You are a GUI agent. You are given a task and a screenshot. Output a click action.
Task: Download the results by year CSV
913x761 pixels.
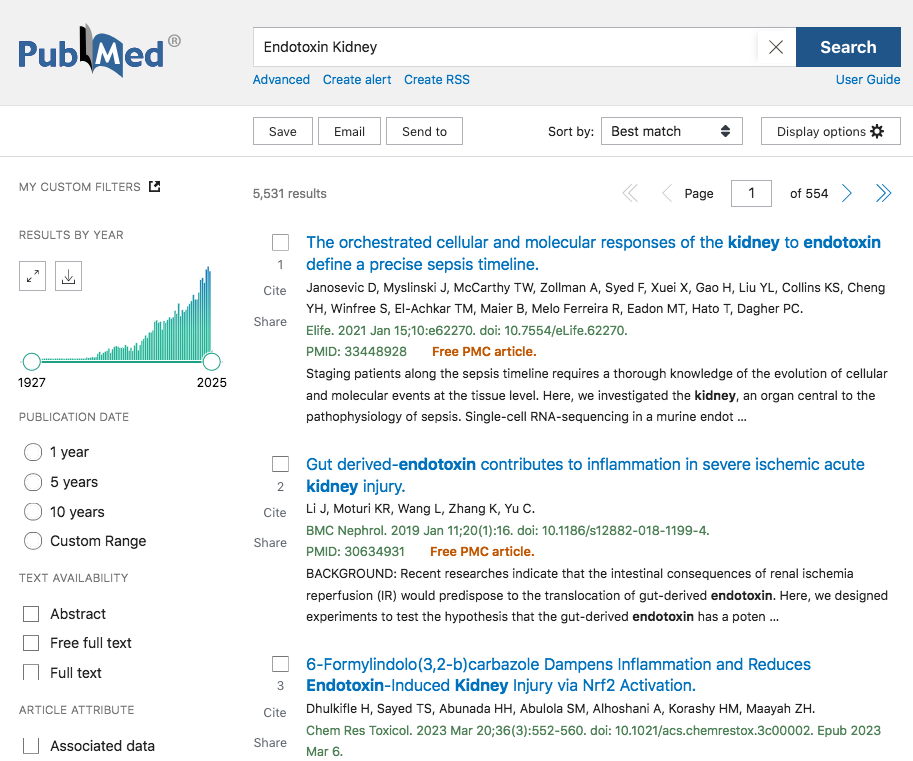tap(68, 276)
